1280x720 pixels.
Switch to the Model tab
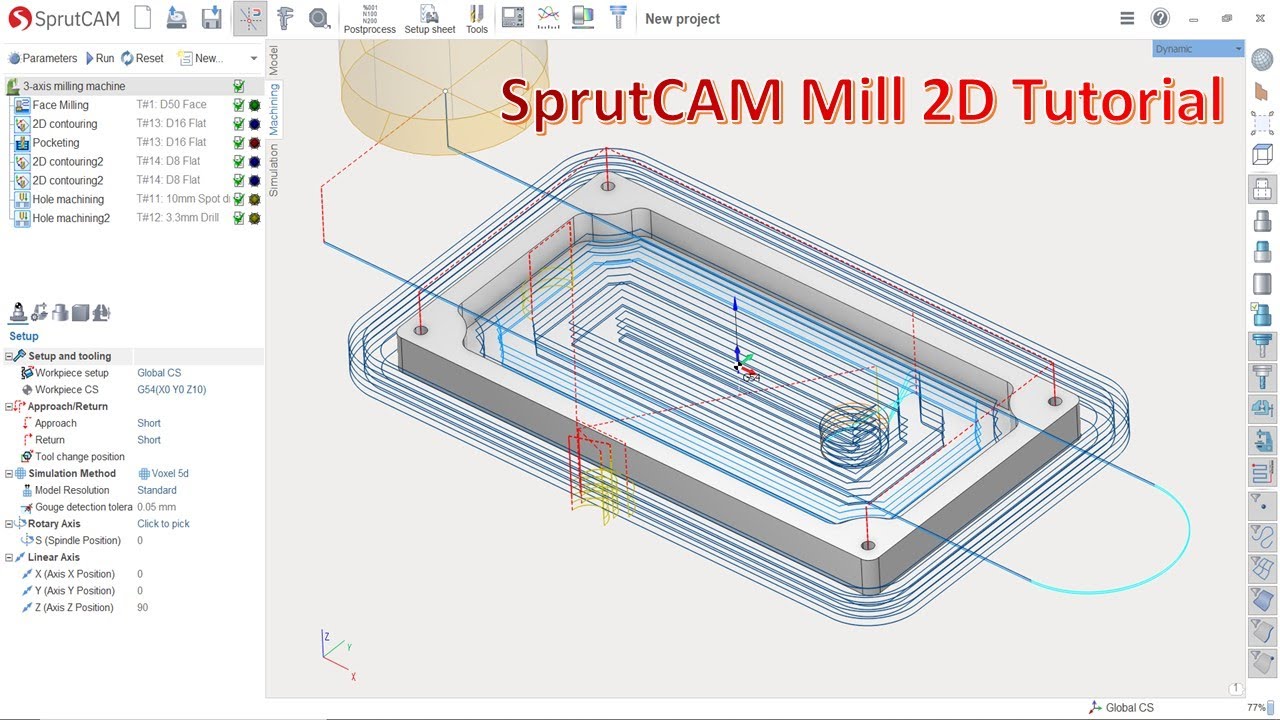pyautogui.click(x=274, y=59)
